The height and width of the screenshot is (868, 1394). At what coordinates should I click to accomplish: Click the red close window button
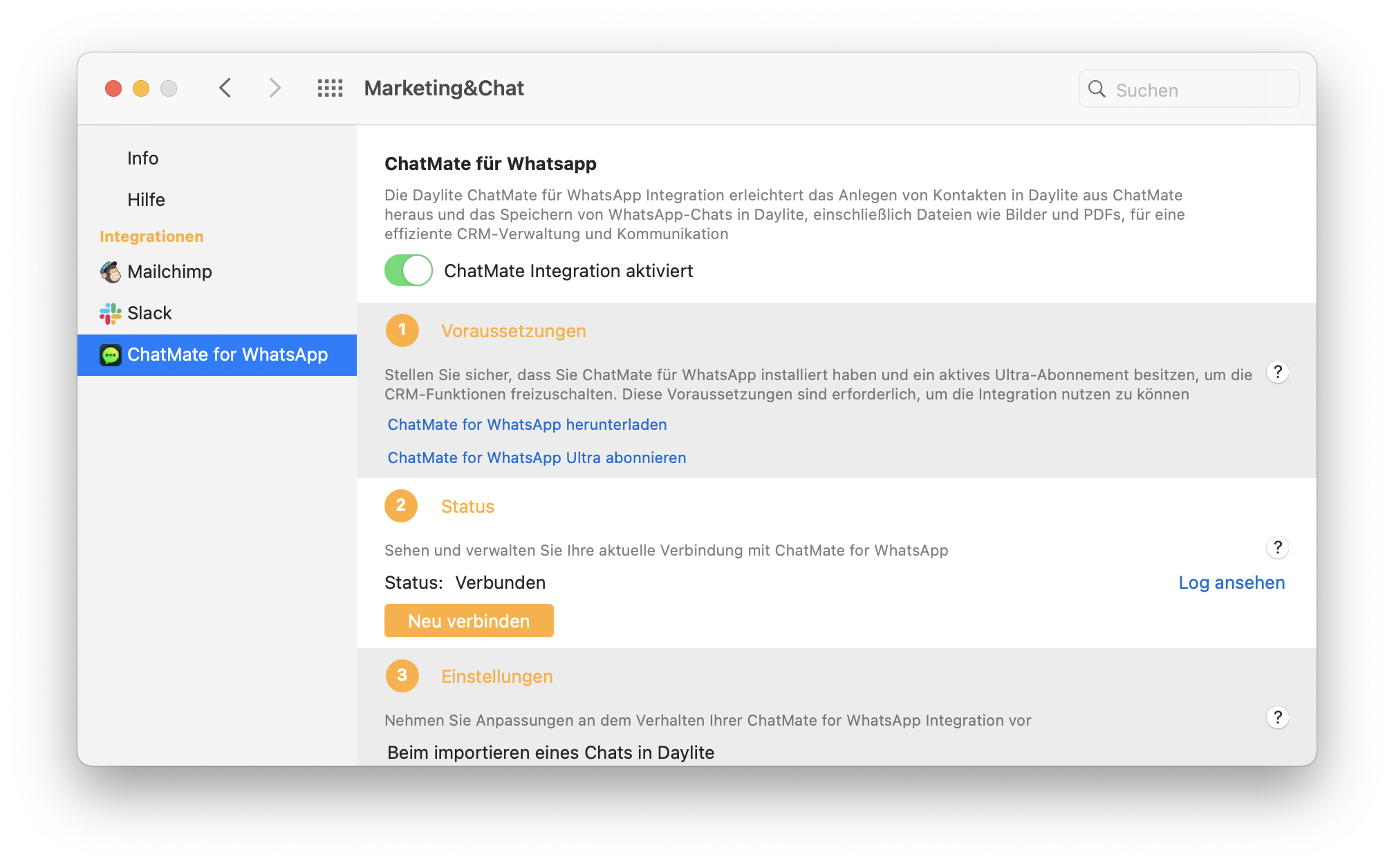pos(113,88)
